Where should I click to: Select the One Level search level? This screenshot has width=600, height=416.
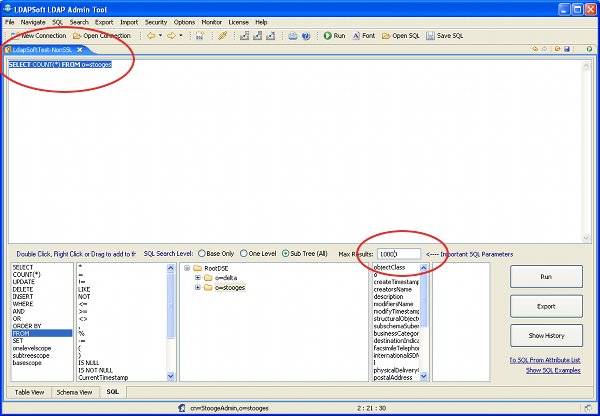click(x=243, y=254)
